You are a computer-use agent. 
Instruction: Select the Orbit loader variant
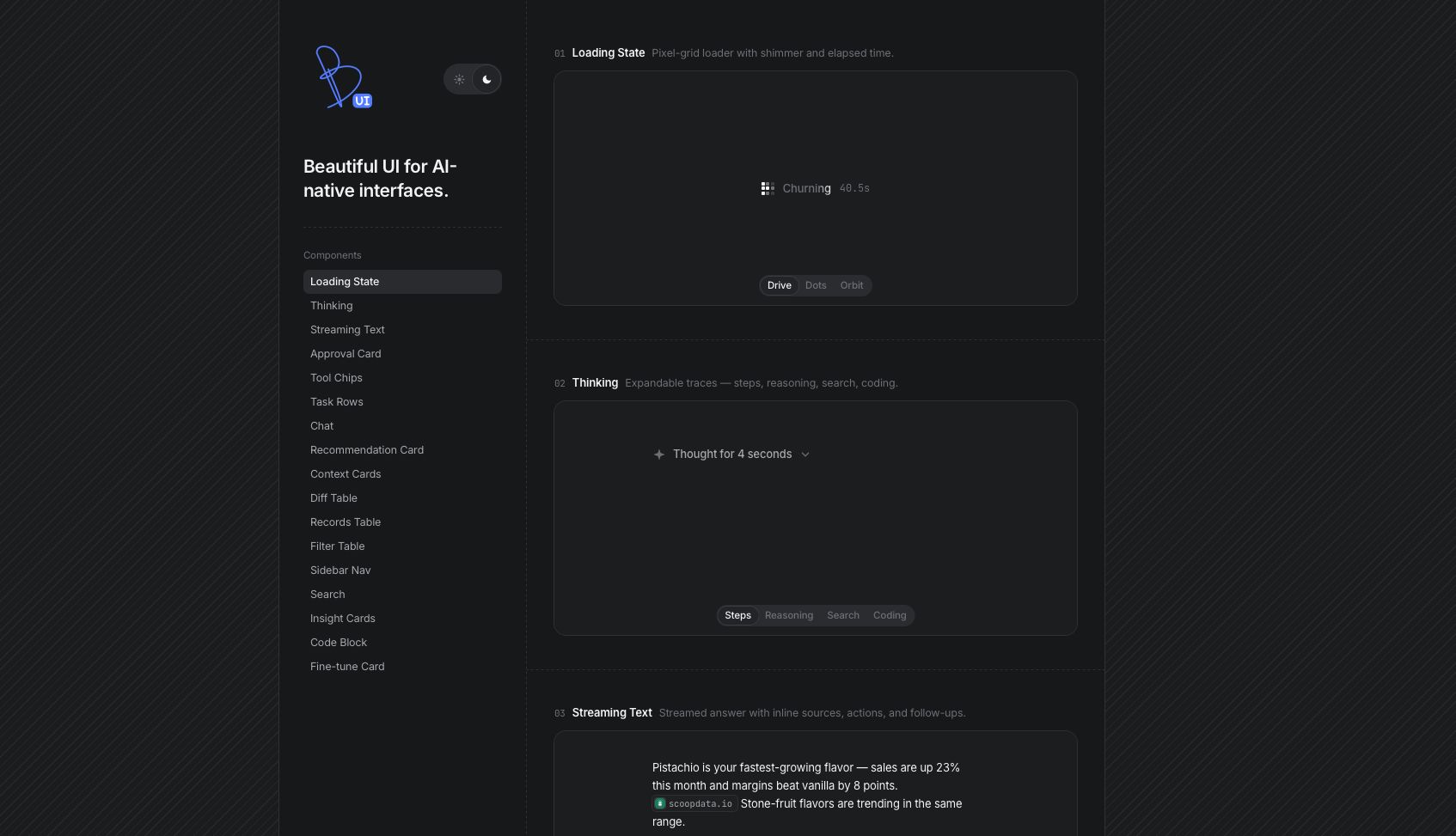tap(852, 285)
